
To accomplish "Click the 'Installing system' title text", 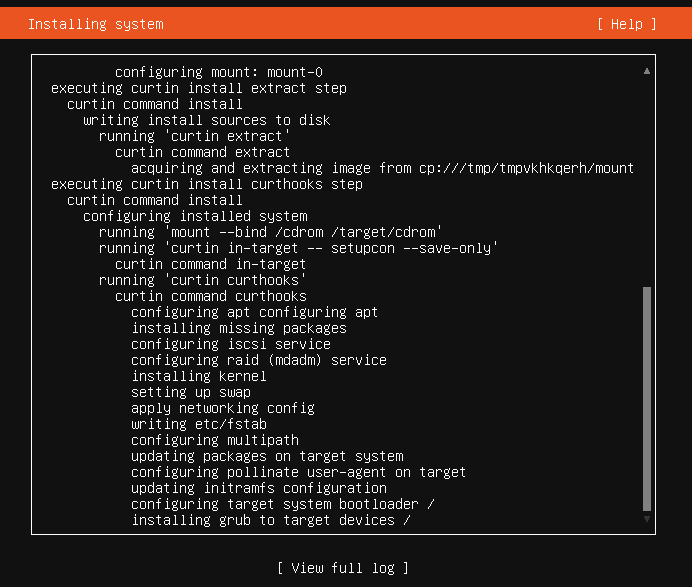I will [x=96, y=24].
